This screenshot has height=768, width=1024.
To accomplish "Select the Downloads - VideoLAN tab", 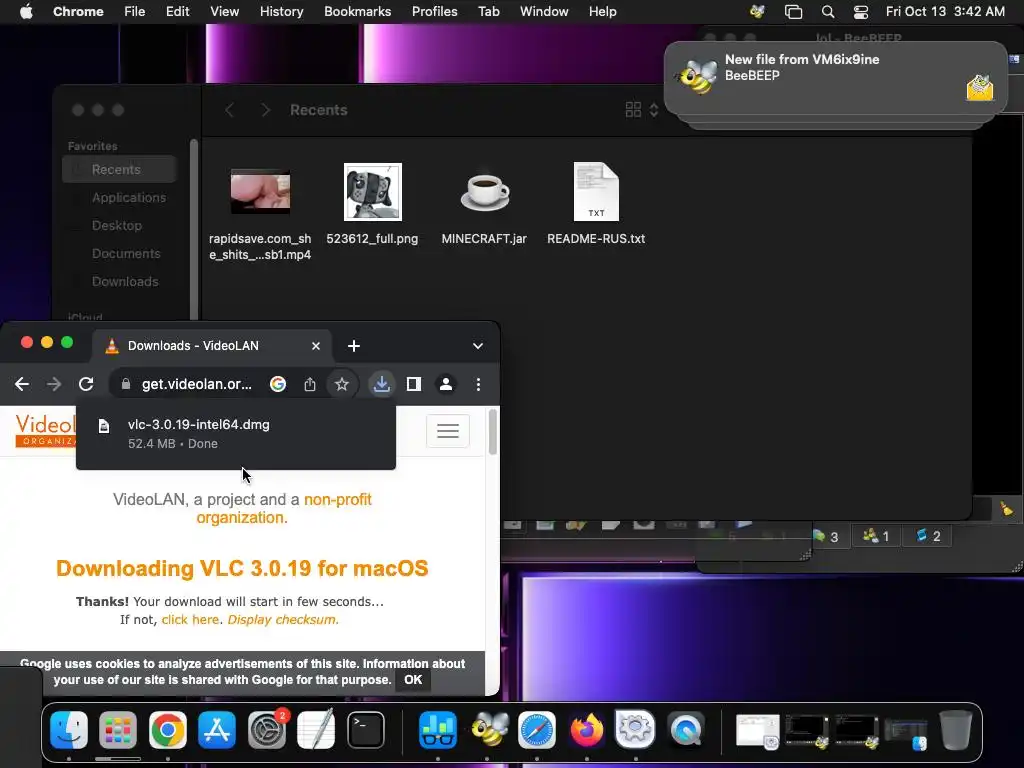I will pyautogui.click(x=212, y=345).
